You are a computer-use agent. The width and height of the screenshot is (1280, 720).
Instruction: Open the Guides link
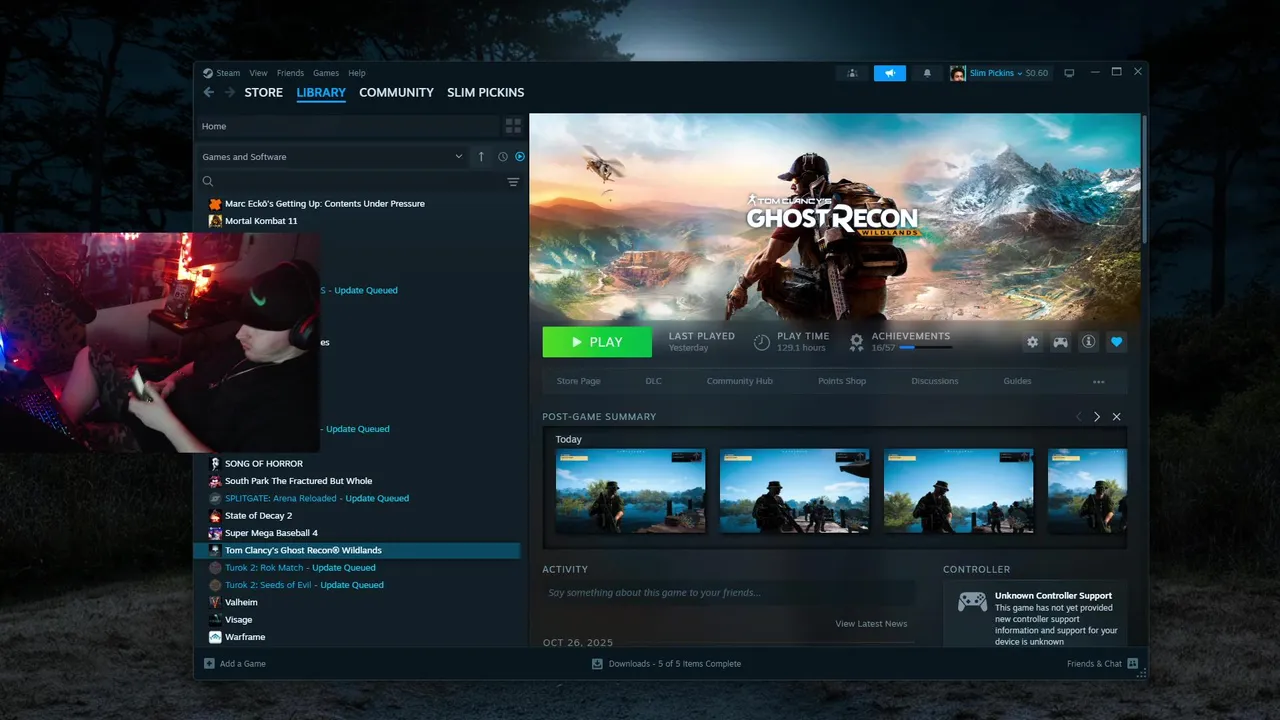tap(1017, 381)
